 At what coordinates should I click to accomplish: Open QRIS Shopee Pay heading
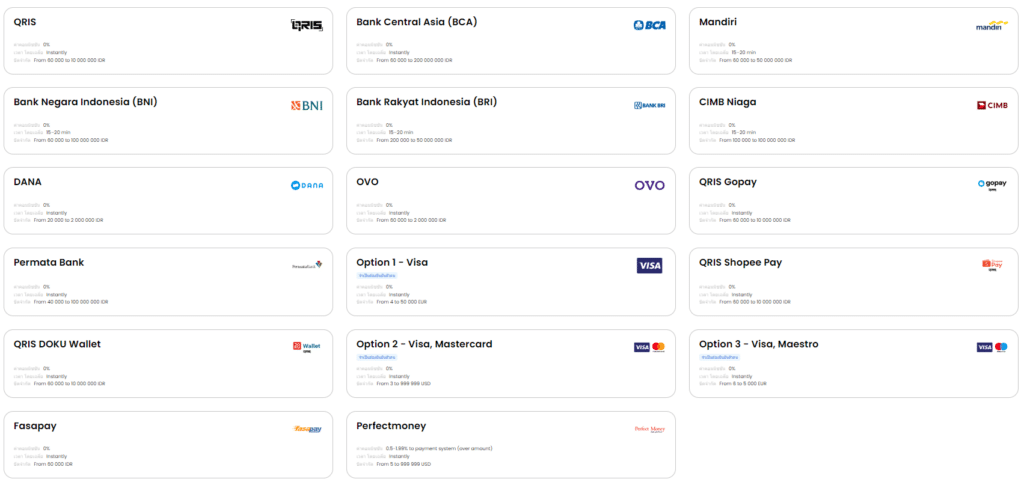coord(741,263)
